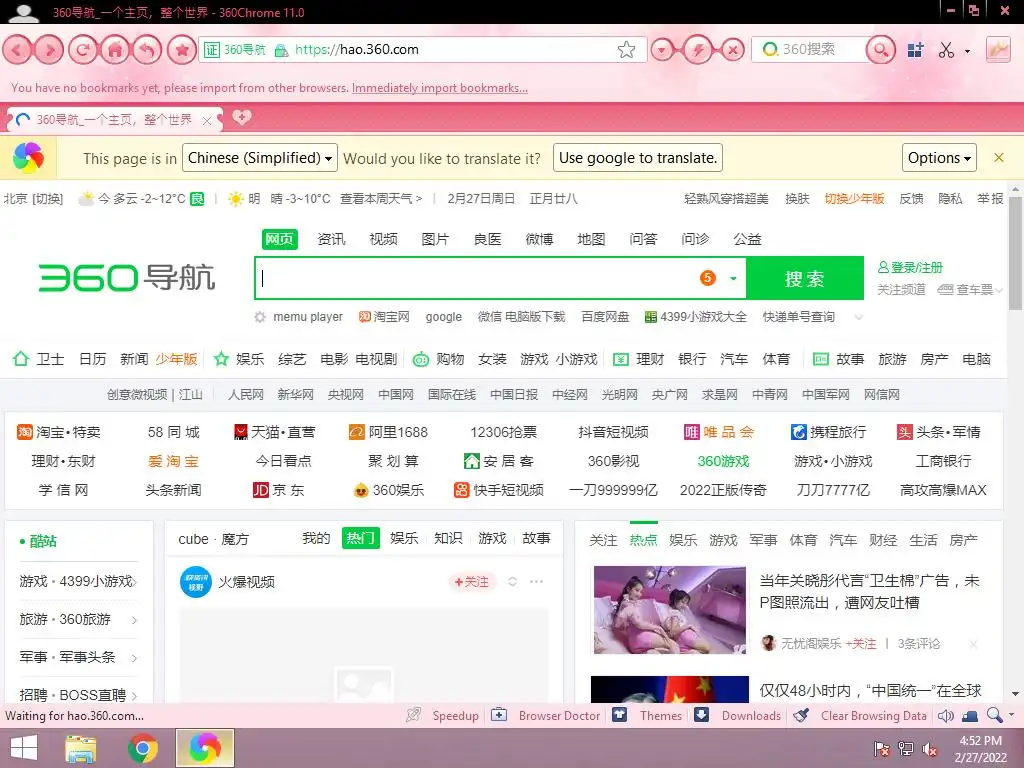Expand the Options dropdown in translate bar
The height and width of the screenshot is (768, 1024).
click(939, 158)
